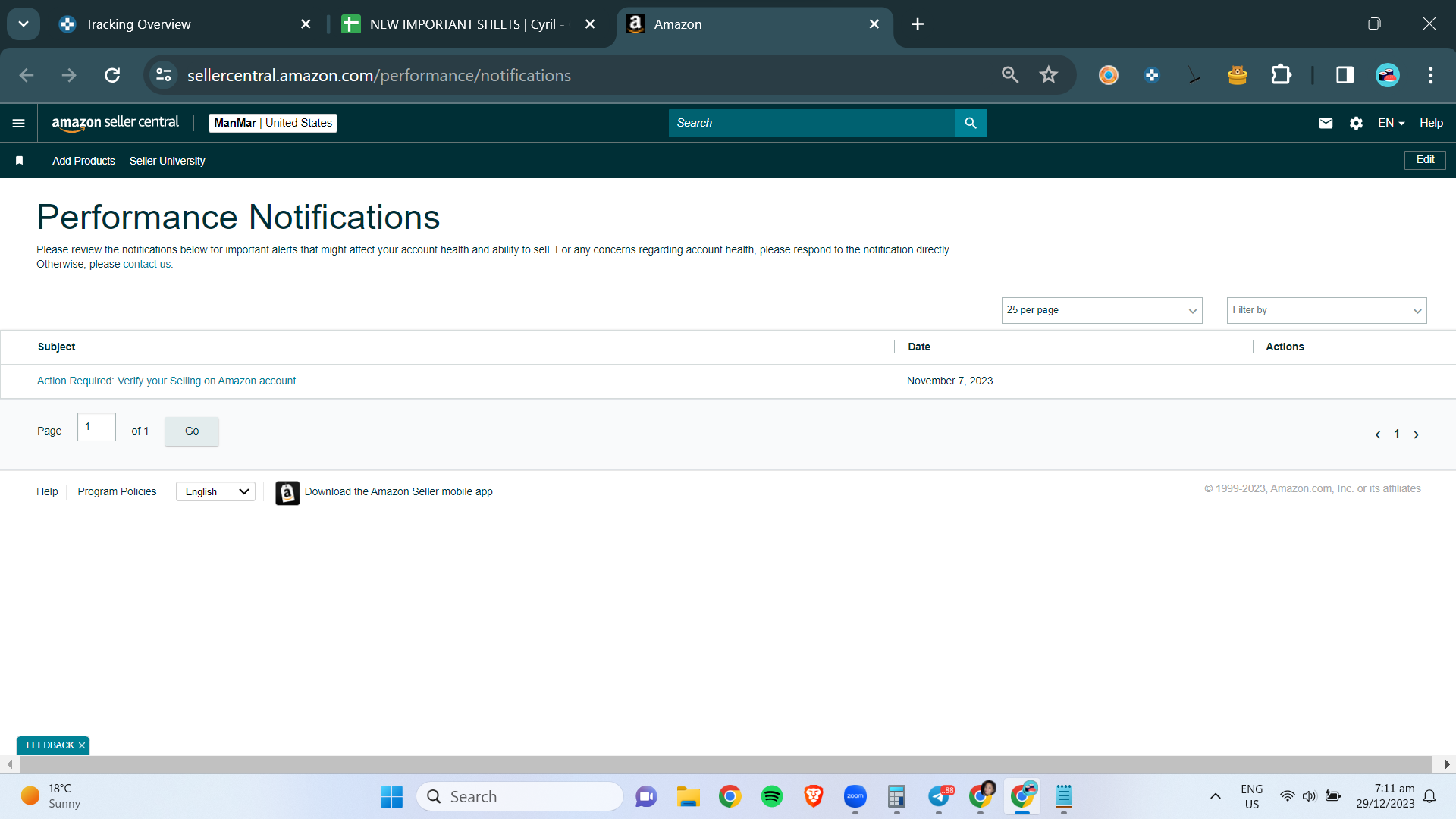Open the tab search dropdown arrow
1456x819 pixels.
(x=24, y=24)
